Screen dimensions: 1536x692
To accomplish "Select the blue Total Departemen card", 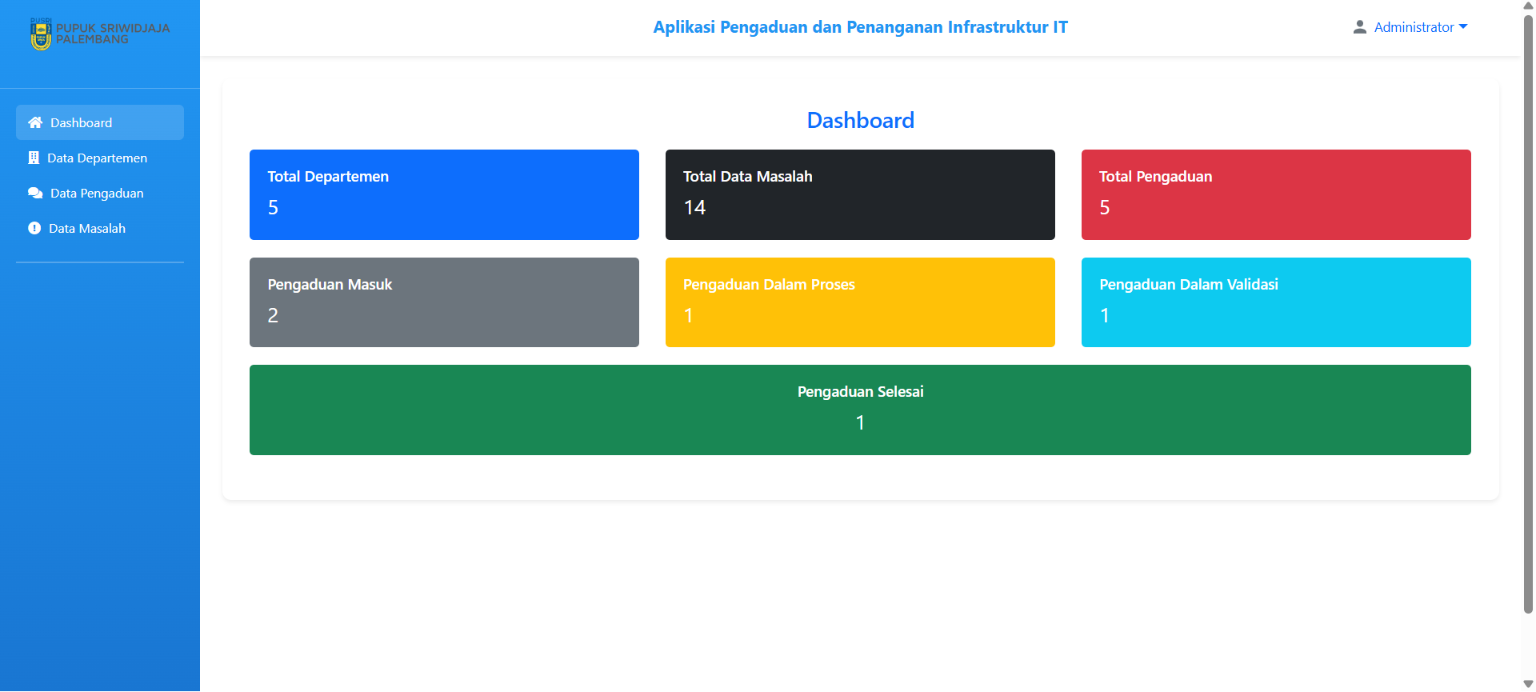I will [444, 195].
